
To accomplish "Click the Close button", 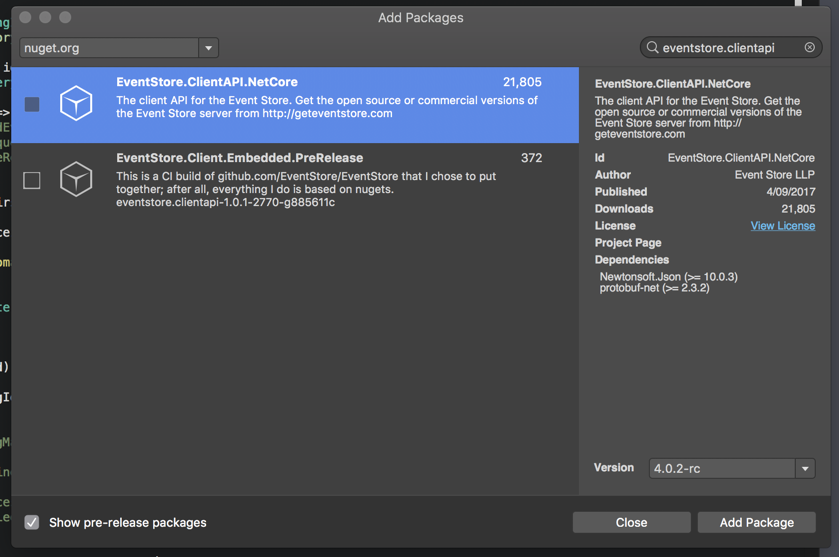I will click(631, 522).
